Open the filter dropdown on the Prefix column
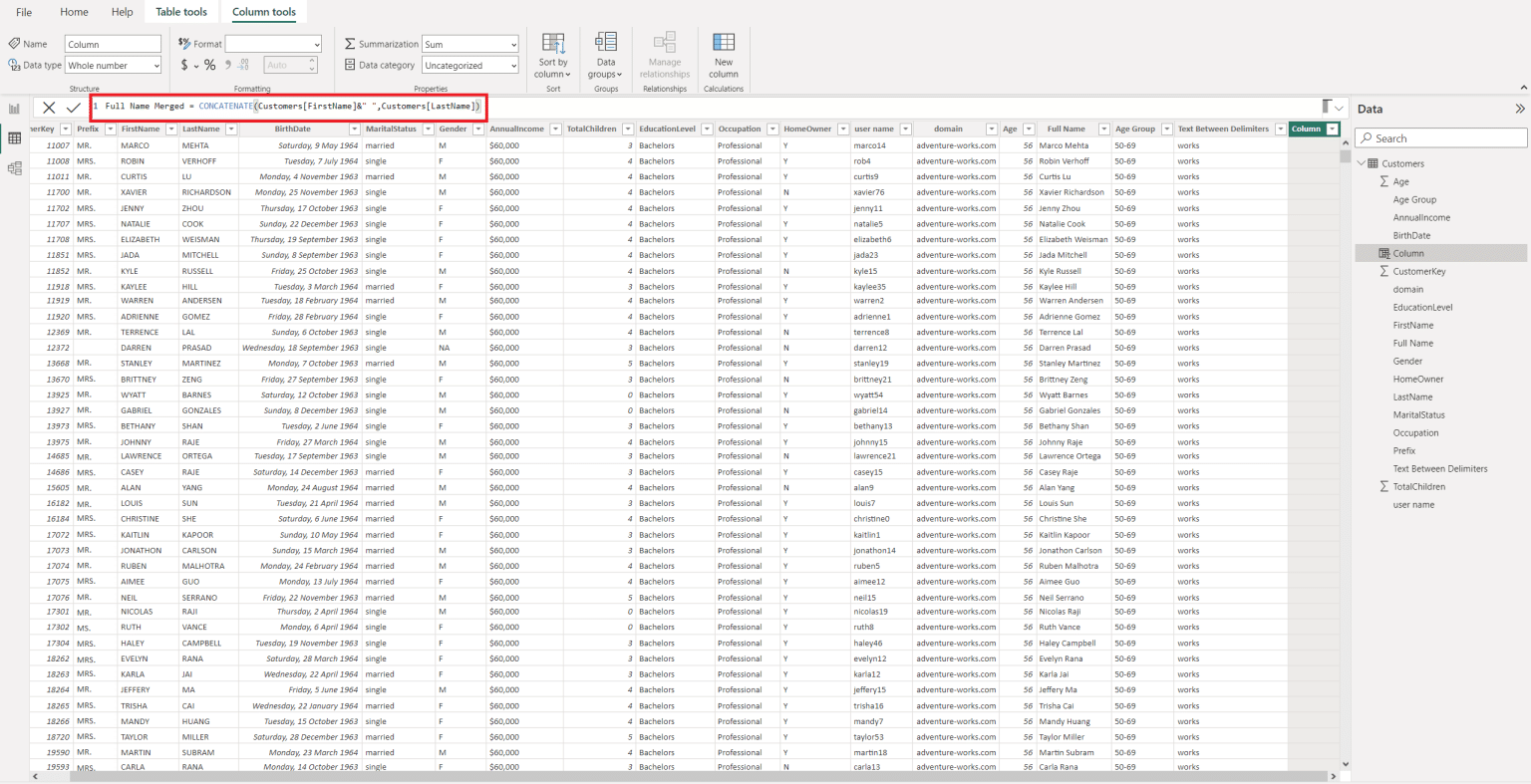1531x784 pixels. point(110,129)
